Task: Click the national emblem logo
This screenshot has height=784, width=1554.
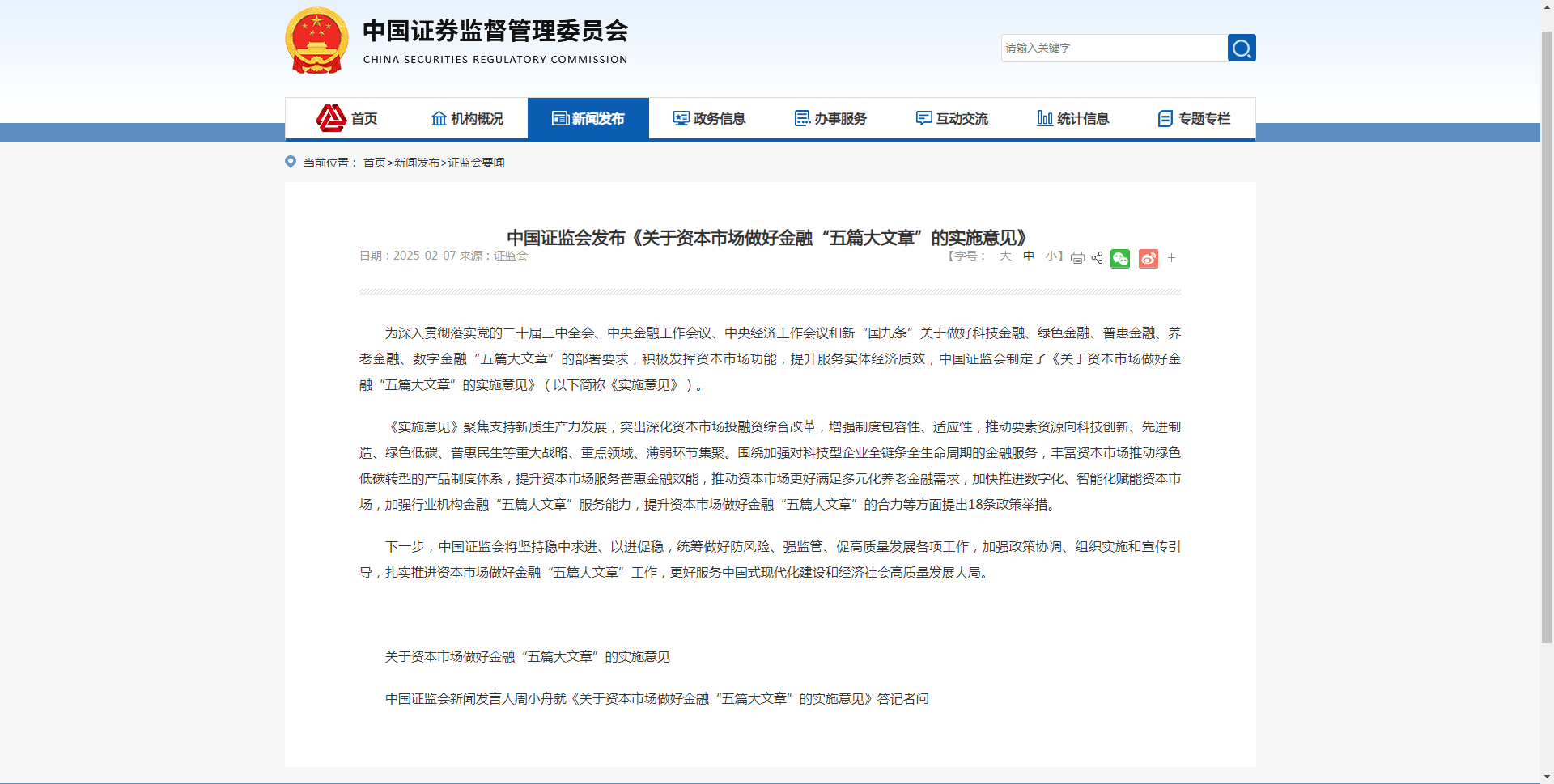Action: coord(316,40)
